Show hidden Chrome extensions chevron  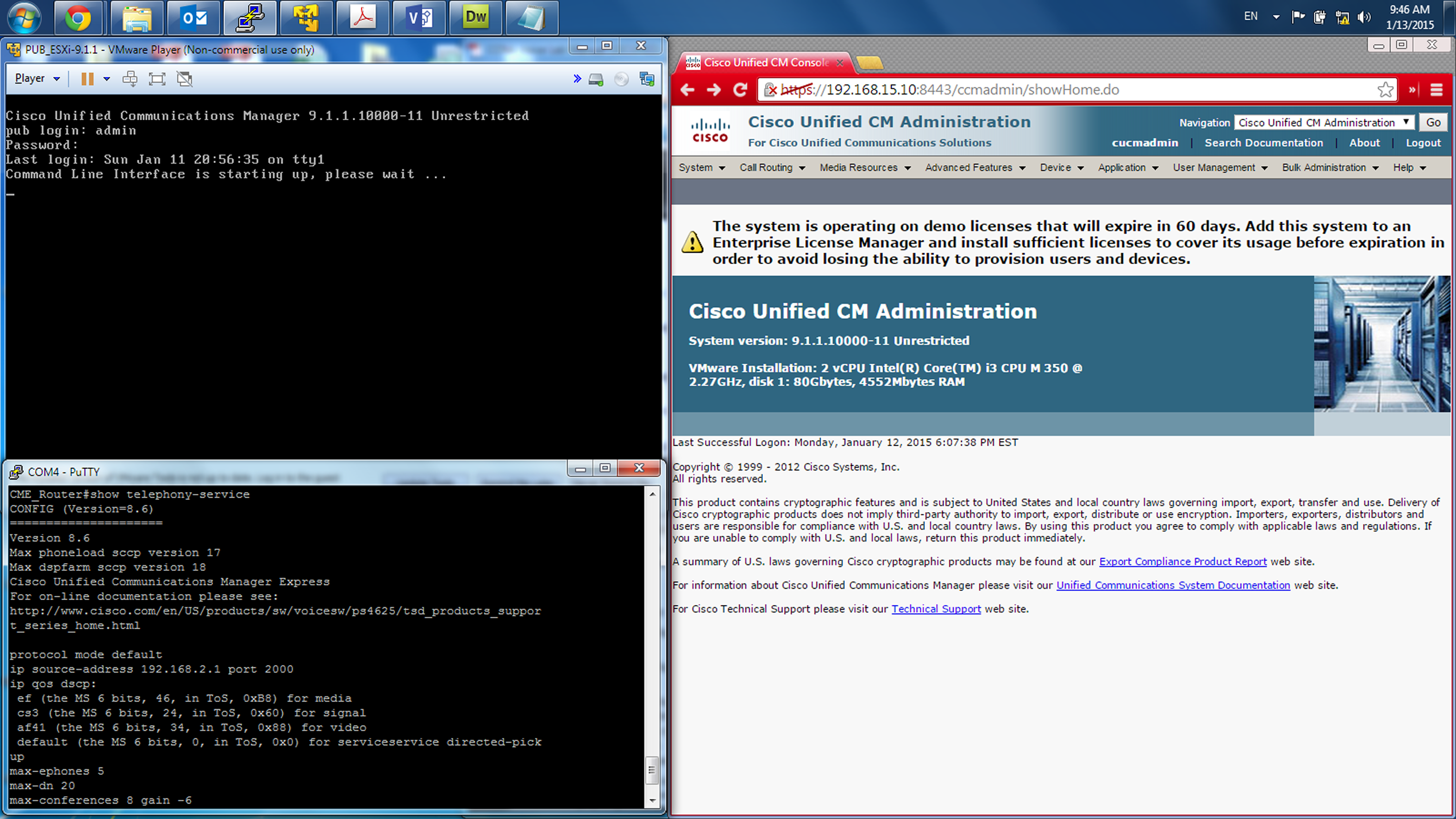(1412, 90)
